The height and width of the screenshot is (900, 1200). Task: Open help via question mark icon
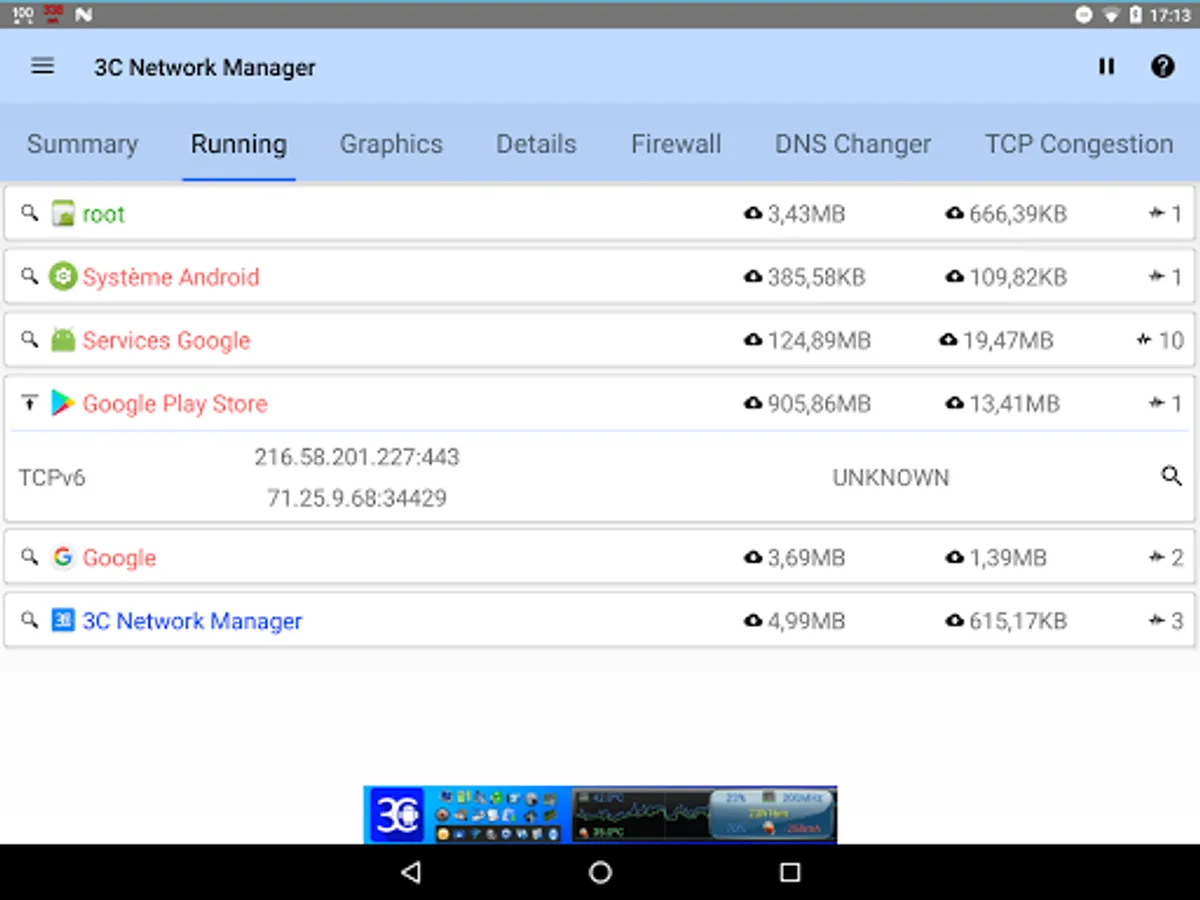(1162, 67)
